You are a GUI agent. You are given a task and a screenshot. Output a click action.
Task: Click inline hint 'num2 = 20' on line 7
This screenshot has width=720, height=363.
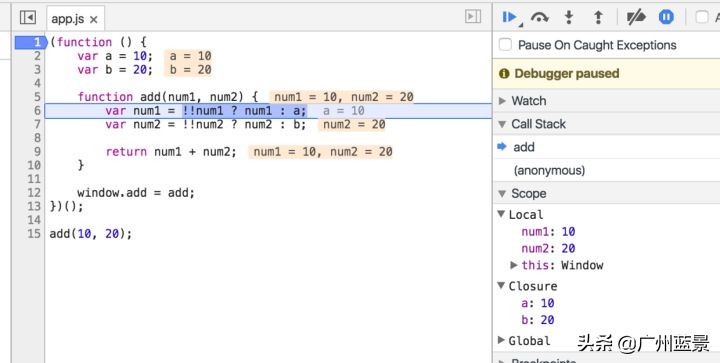point(352,124)
